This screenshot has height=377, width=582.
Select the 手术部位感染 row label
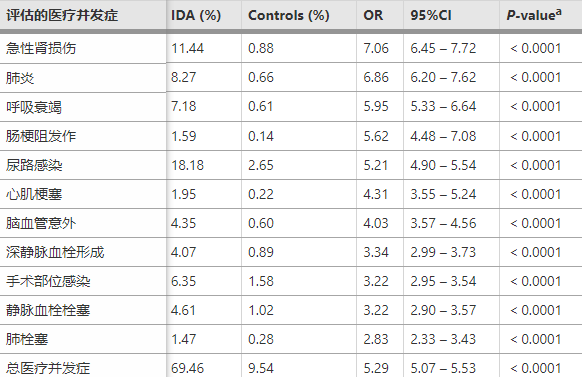click(x=48, y=281)
